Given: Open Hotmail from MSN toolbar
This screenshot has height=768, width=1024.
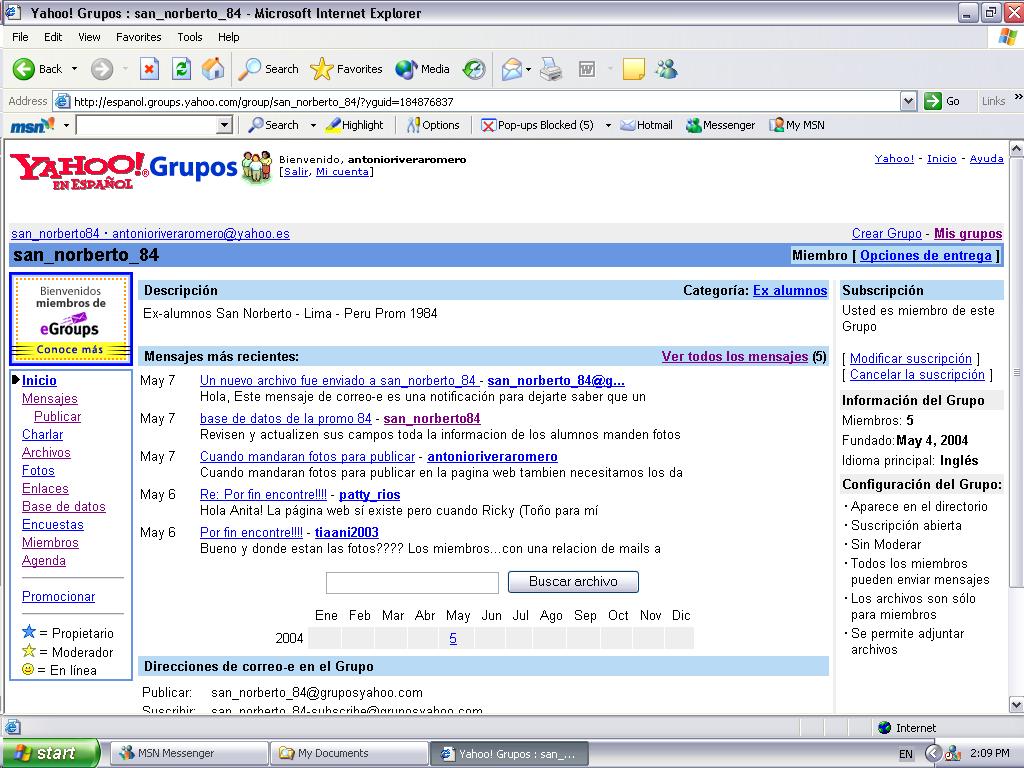Looking at the screenshot, I should (x=646, y=125).
